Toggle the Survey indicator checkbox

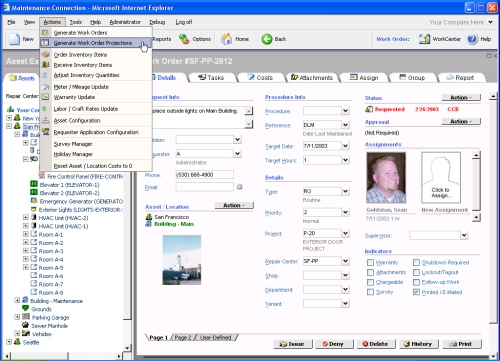370,292
